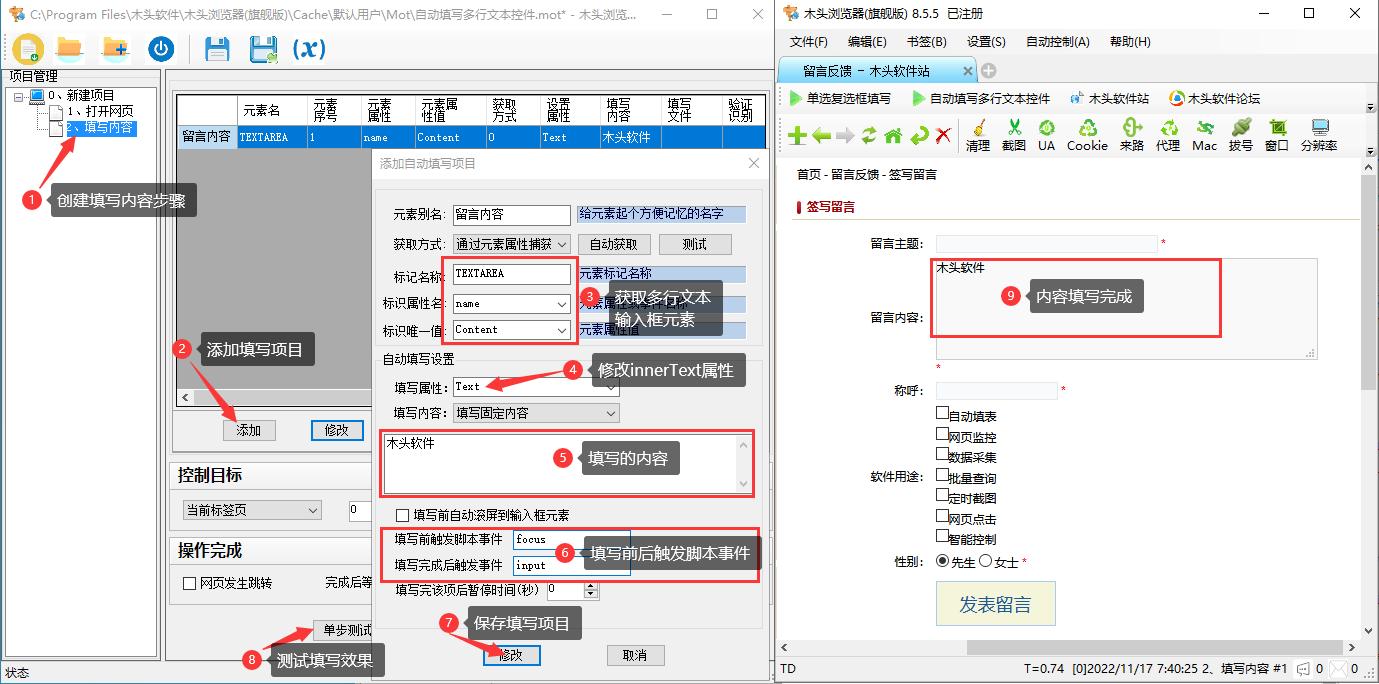
Task: Click the 发表留言 button
Action: pos(995,602)
